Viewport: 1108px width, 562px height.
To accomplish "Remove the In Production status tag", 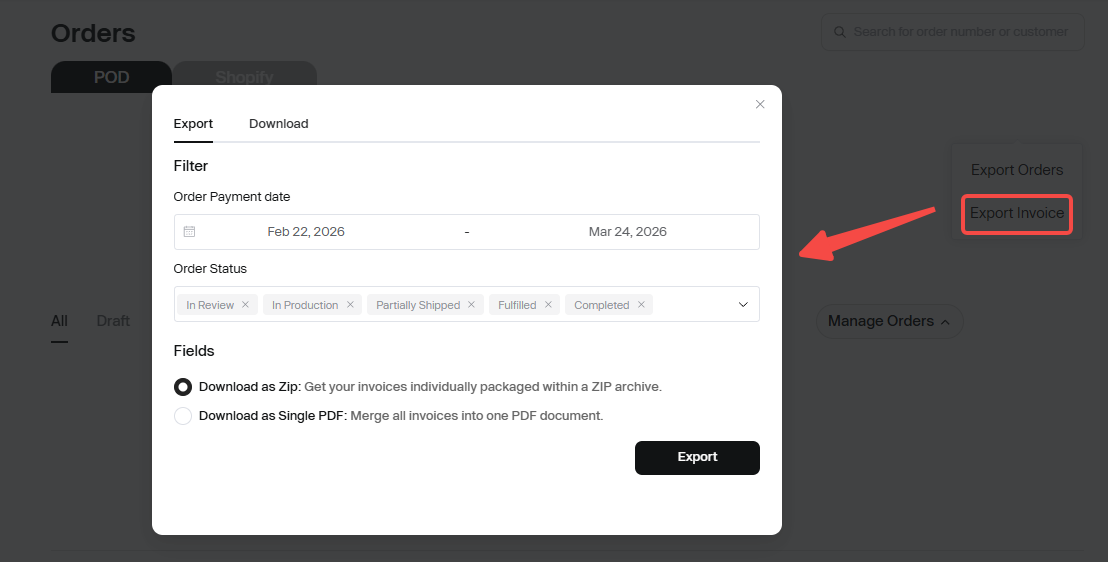I will click(350, 305).
